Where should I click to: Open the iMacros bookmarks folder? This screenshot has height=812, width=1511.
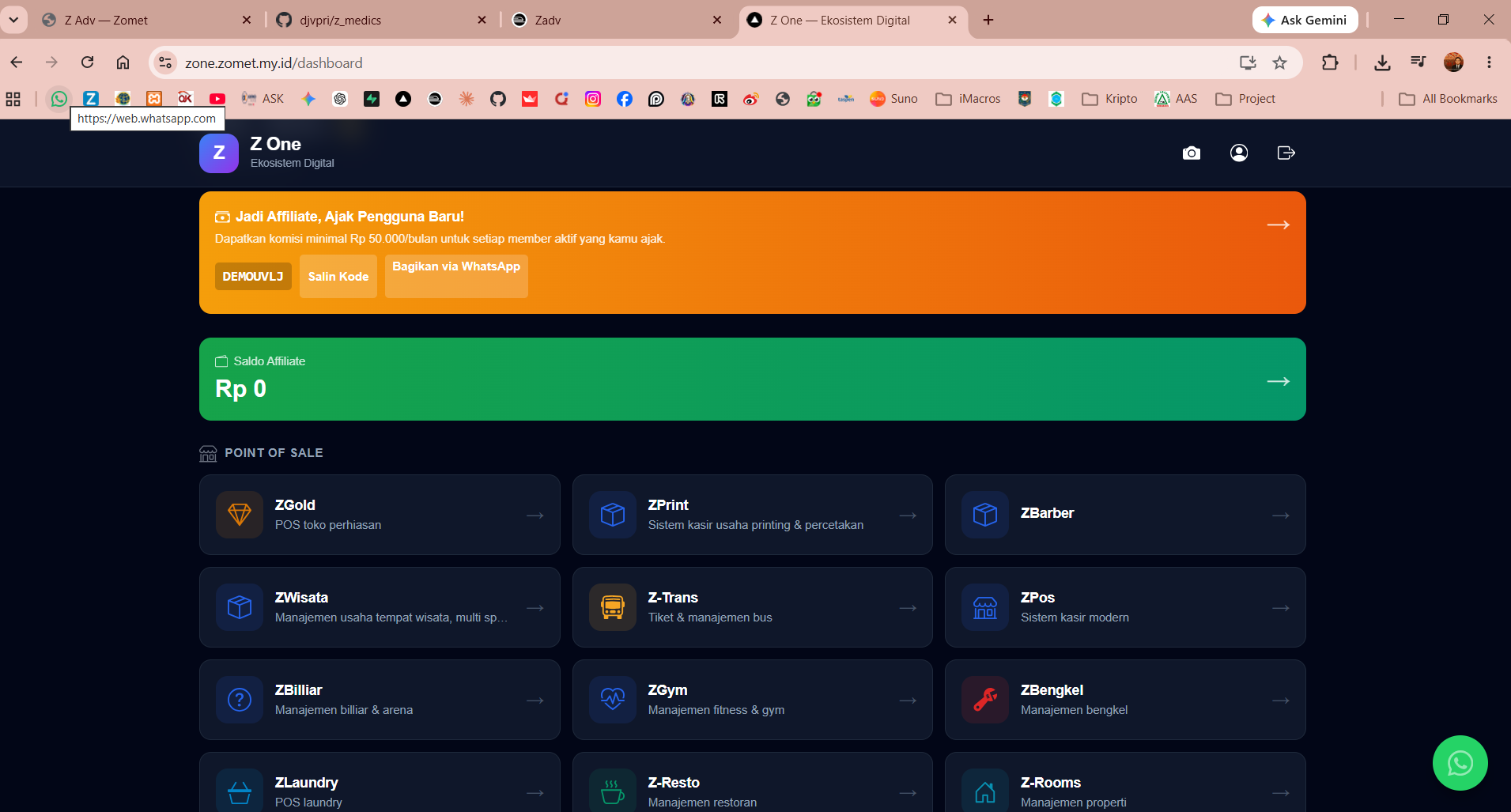[969, 99]
